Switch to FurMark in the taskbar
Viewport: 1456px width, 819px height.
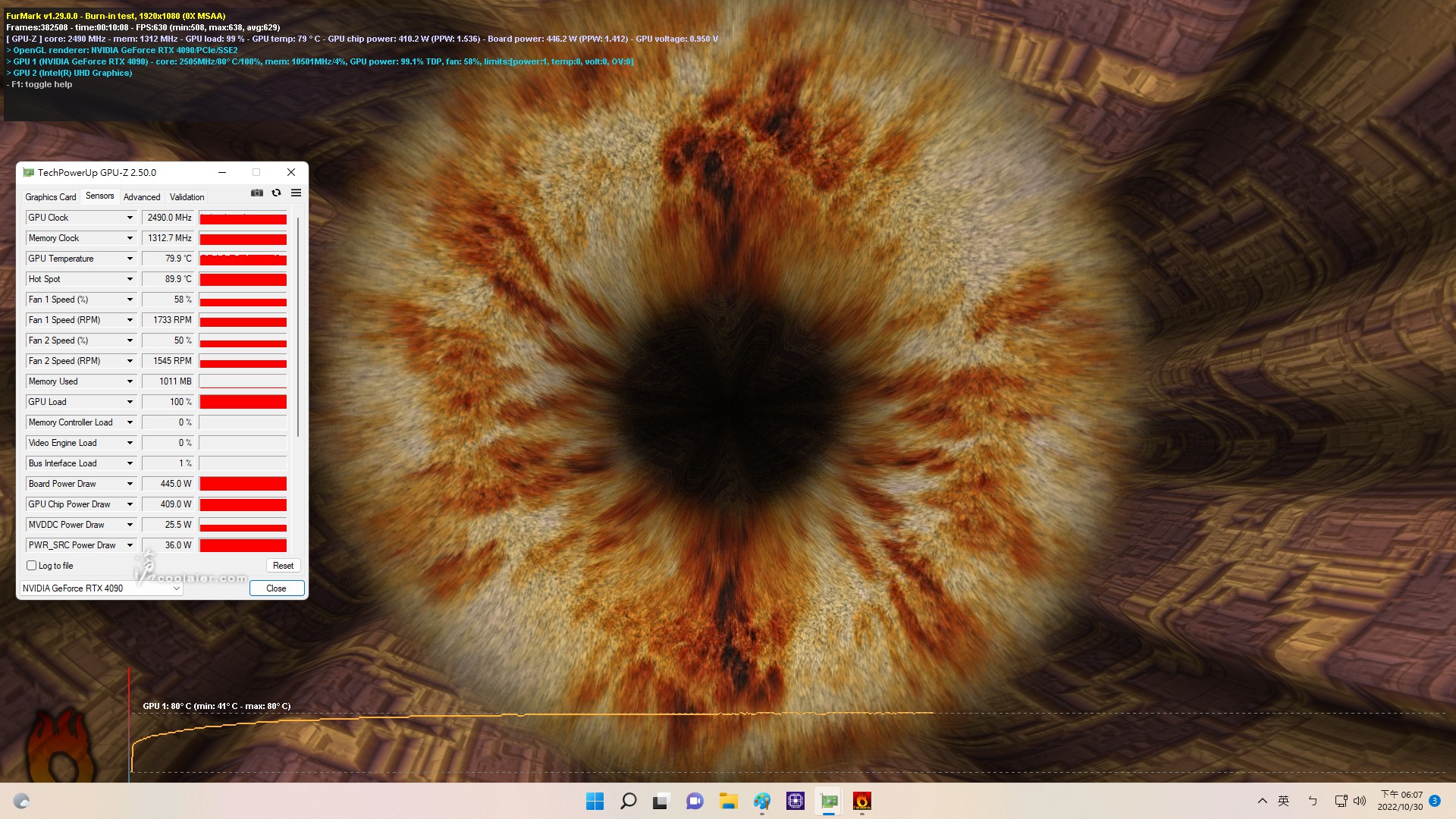pos(861,801)
